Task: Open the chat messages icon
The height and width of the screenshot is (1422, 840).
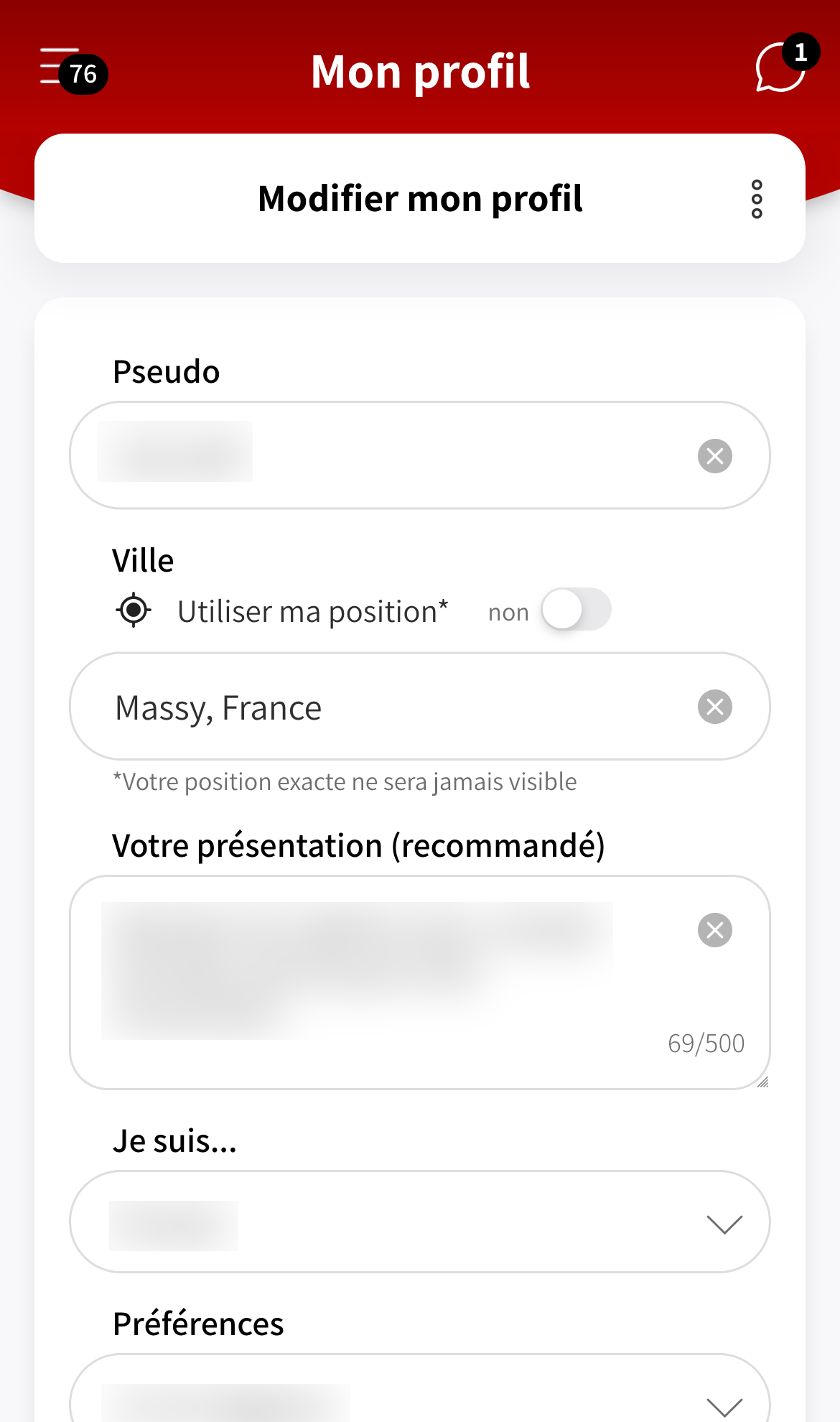Action: (778, 70)
